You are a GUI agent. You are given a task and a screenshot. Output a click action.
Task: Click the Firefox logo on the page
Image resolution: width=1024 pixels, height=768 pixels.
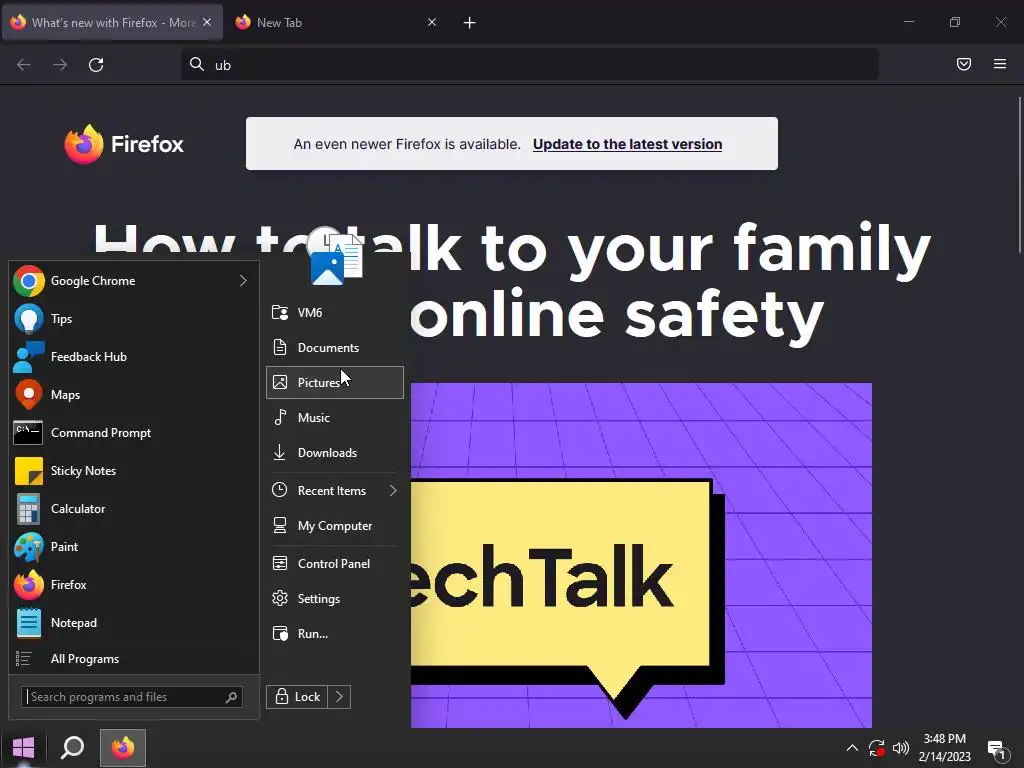(124, 144)
